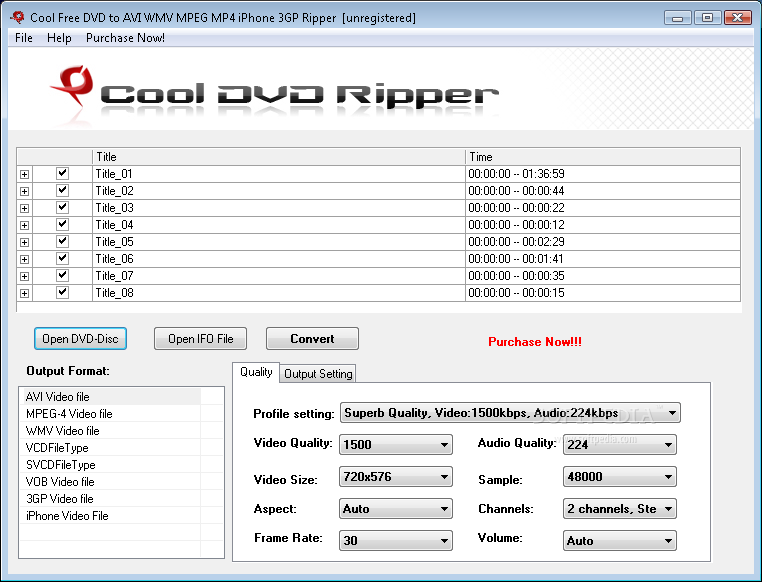The width and height of the screenshot is (762, 582).
Task: Open the Help menu
Action: [59, 38]
